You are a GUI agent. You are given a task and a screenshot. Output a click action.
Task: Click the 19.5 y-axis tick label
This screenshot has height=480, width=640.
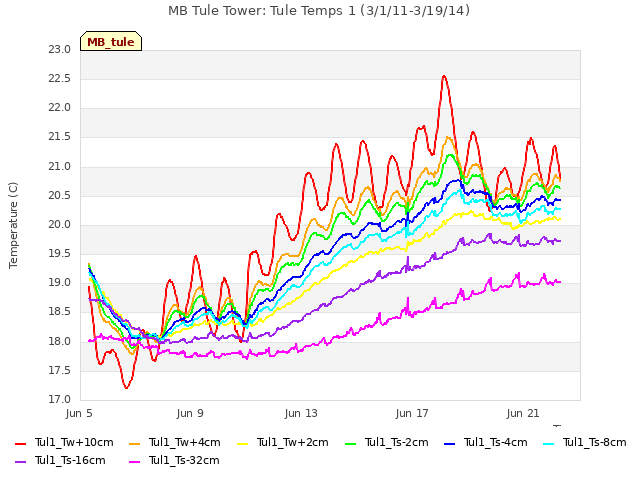click(x=60, y=254)
